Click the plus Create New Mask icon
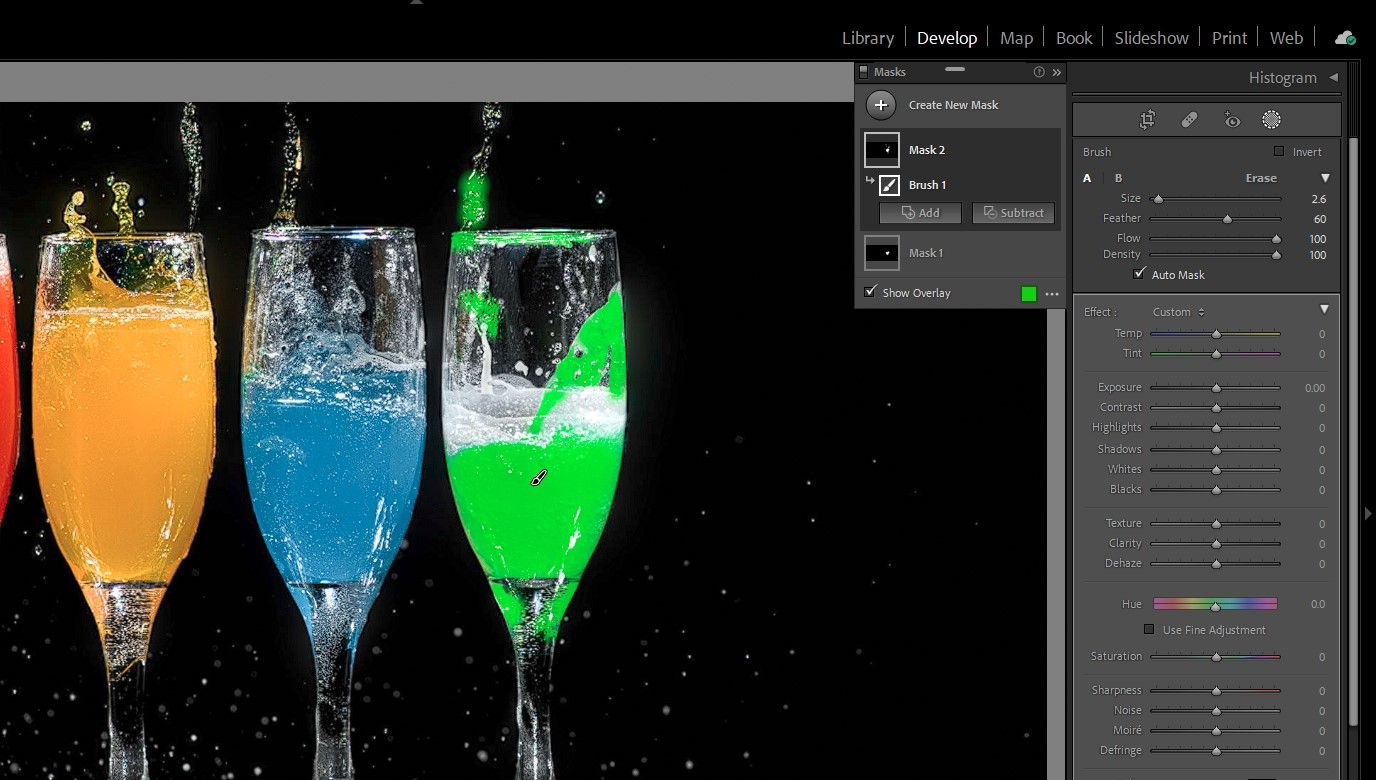 coord(880,105)
